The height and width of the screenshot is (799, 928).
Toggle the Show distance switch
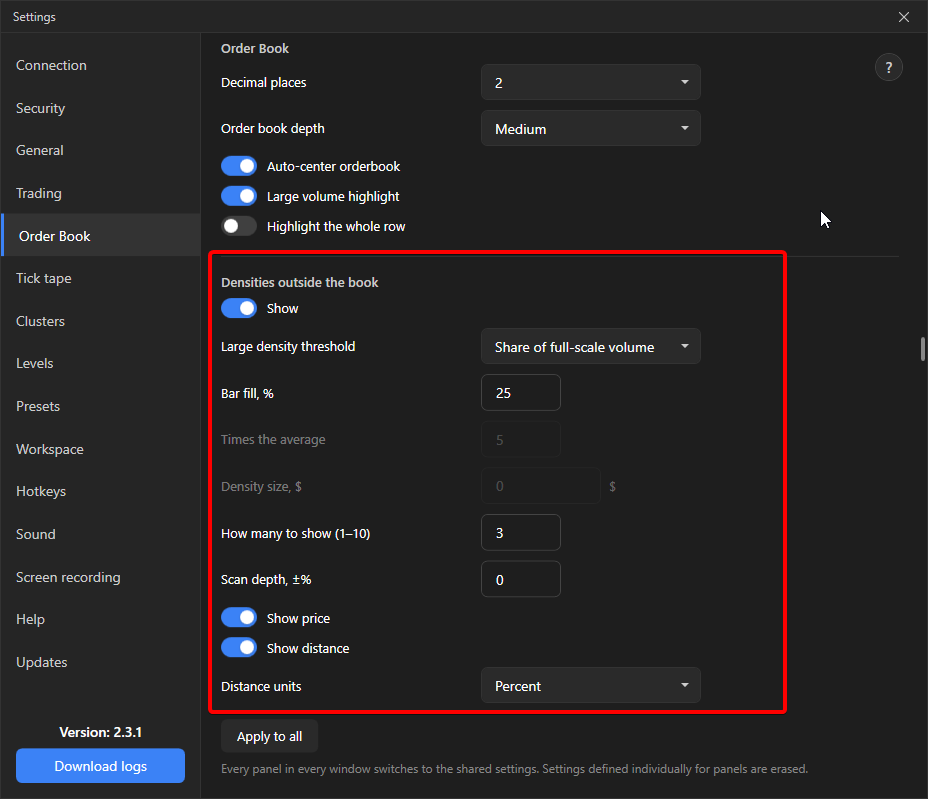(239, 648)
